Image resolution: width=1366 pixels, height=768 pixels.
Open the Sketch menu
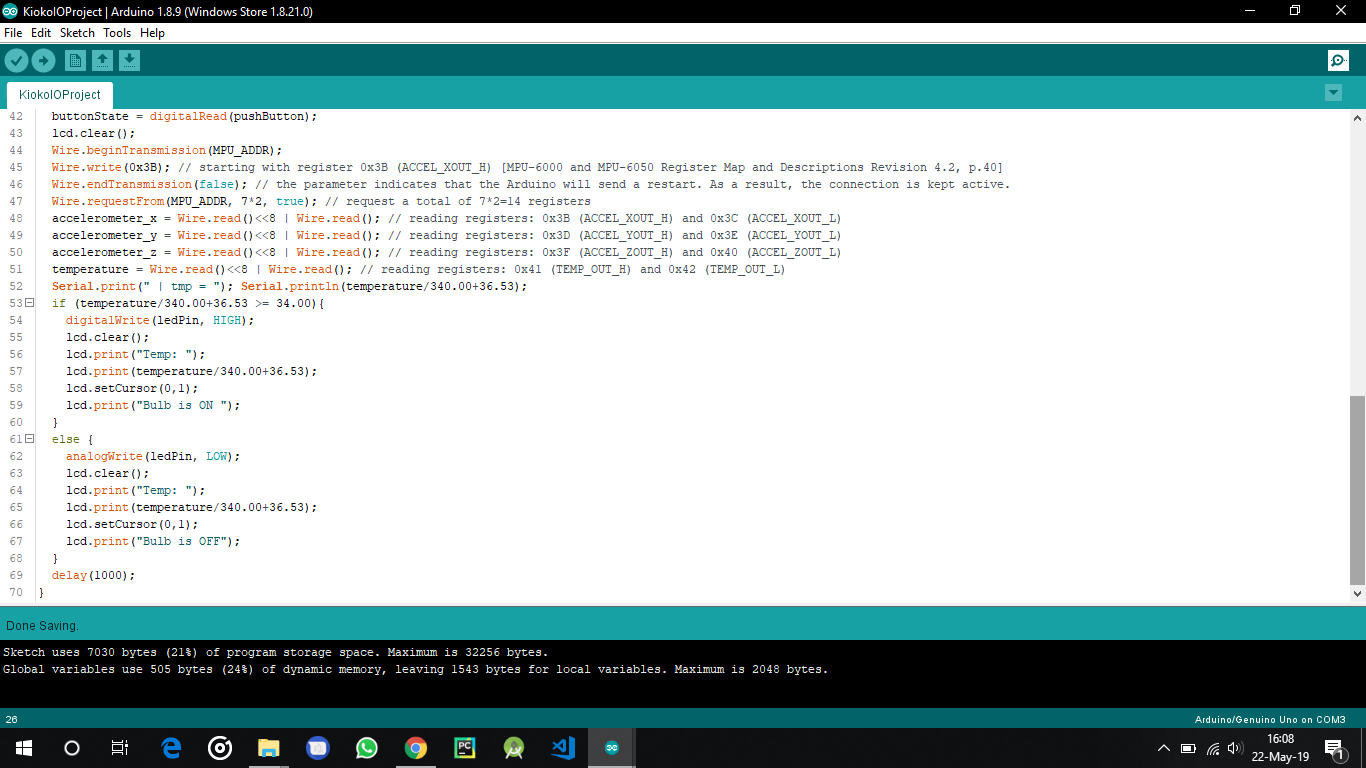pos(77,33)
